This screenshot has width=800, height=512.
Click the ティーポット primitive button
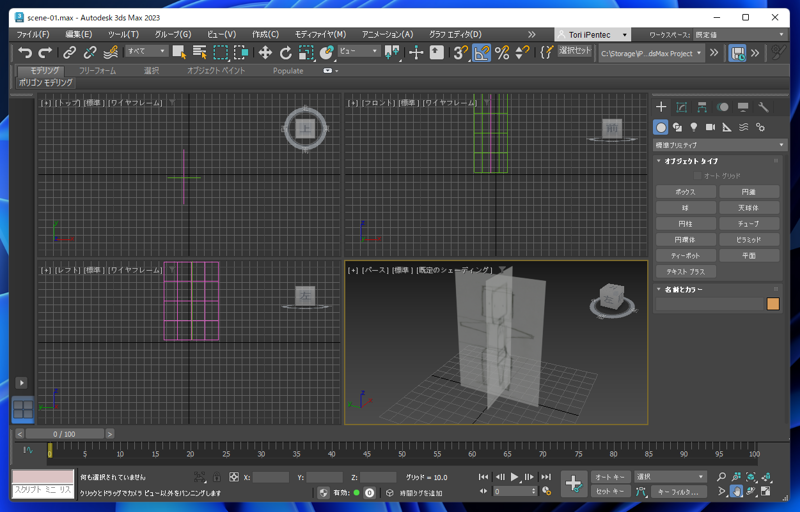[x=685, y=255]
